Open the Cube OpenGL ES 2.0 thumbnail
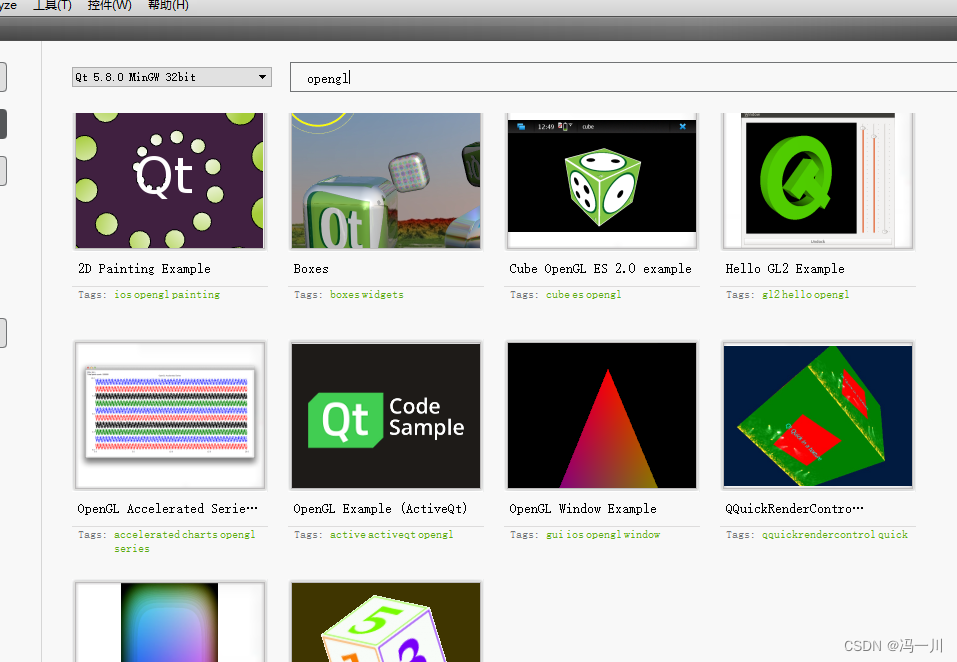 coord(602,181)
